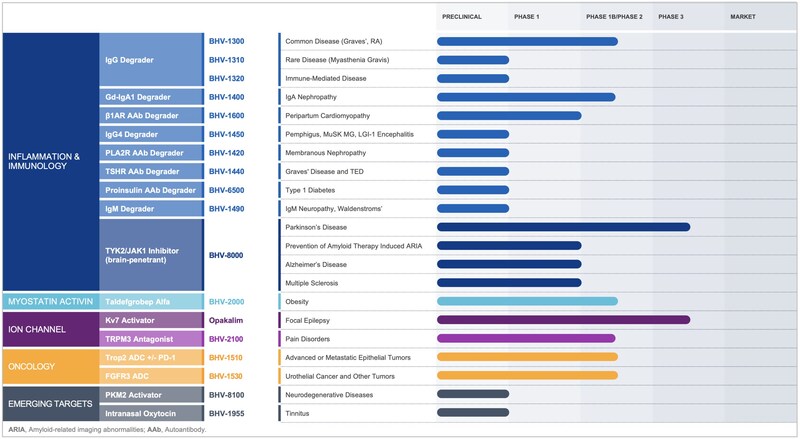Click the MARKET column header
The width and height of the screenshot is (800, 439).
[743, 17]
